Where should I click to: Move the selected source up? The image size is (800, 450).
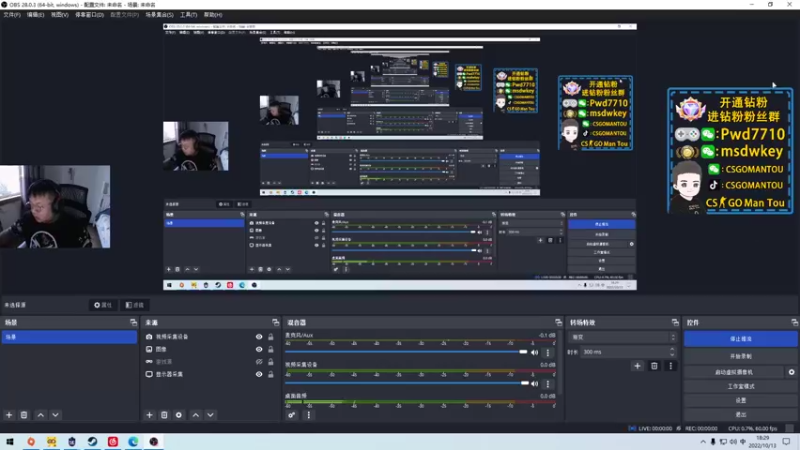click(196, 415)
